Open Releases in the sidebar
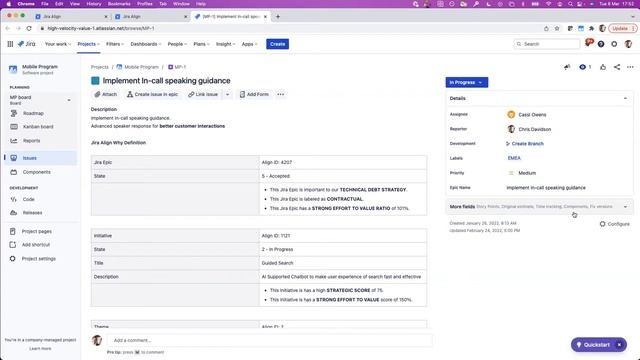The image size is (640, 360). [x=32, y=213]
